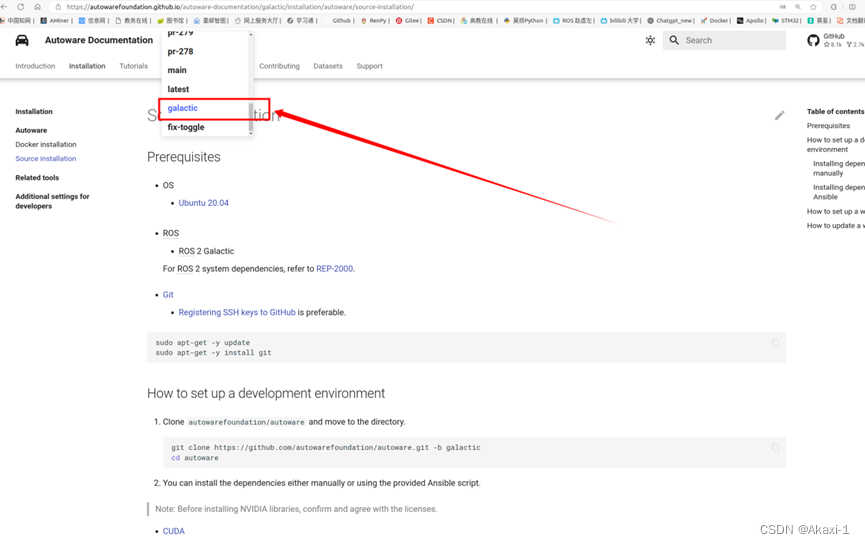Open the GitHub repository icon
The image size is (865, 544).
(x=813, y=40)
